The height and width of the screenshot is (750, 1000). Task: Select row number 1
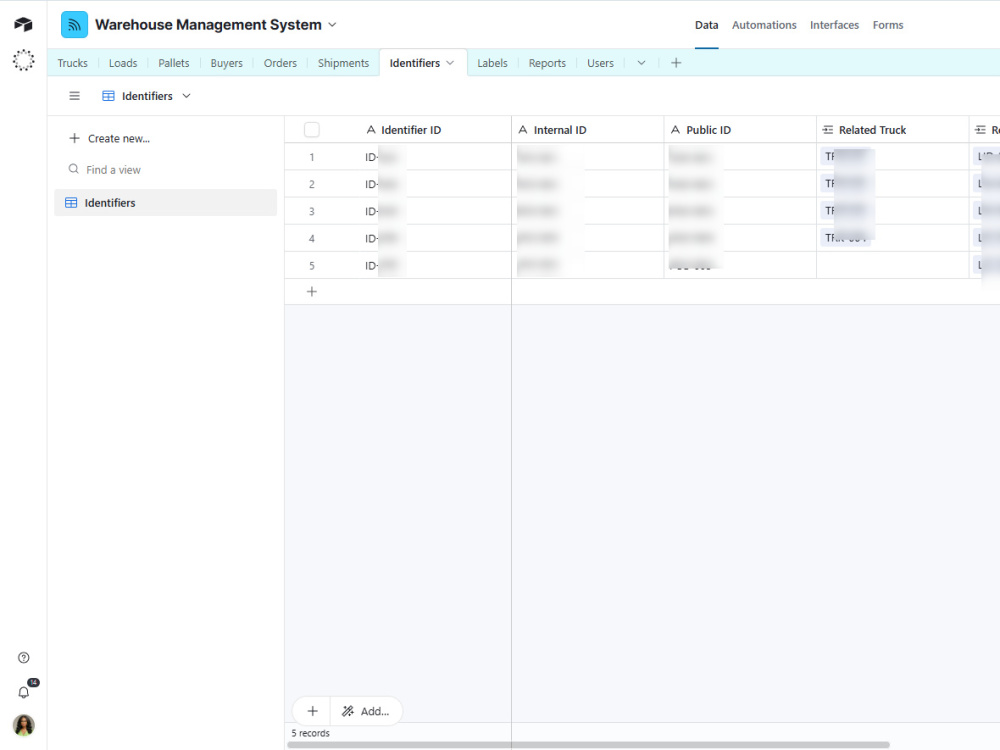click(312, 157)
